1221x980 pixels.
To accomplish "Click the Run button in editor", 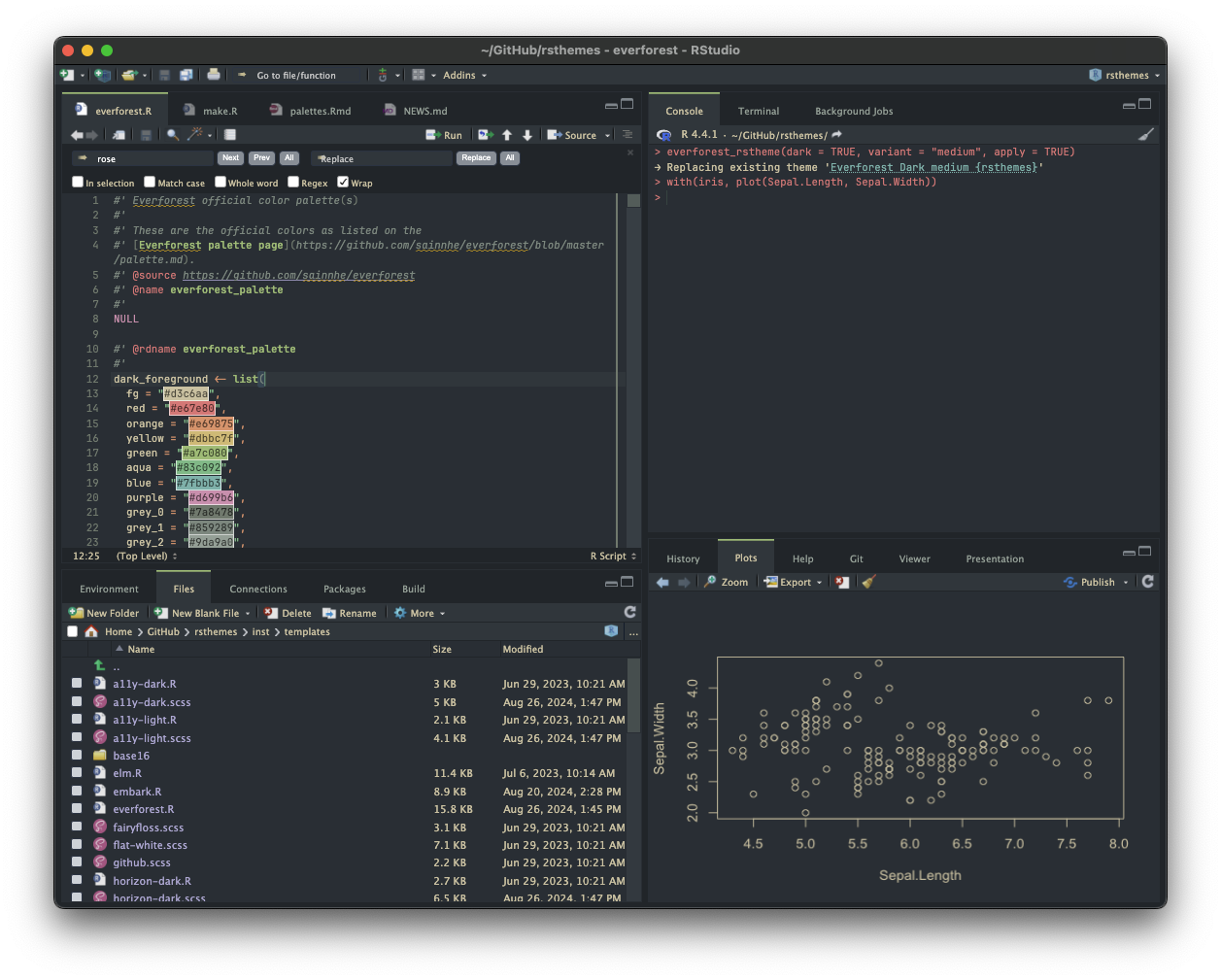I will tap(445, 135).
